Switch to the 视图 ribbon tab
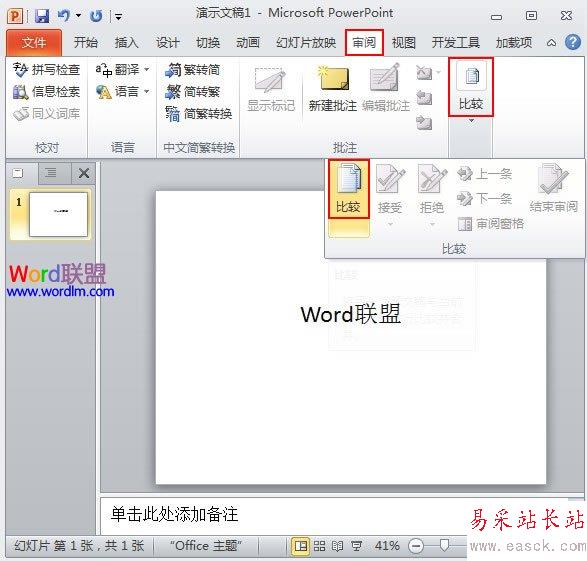This screenshot has width=587, height=561. pos(404,43)
